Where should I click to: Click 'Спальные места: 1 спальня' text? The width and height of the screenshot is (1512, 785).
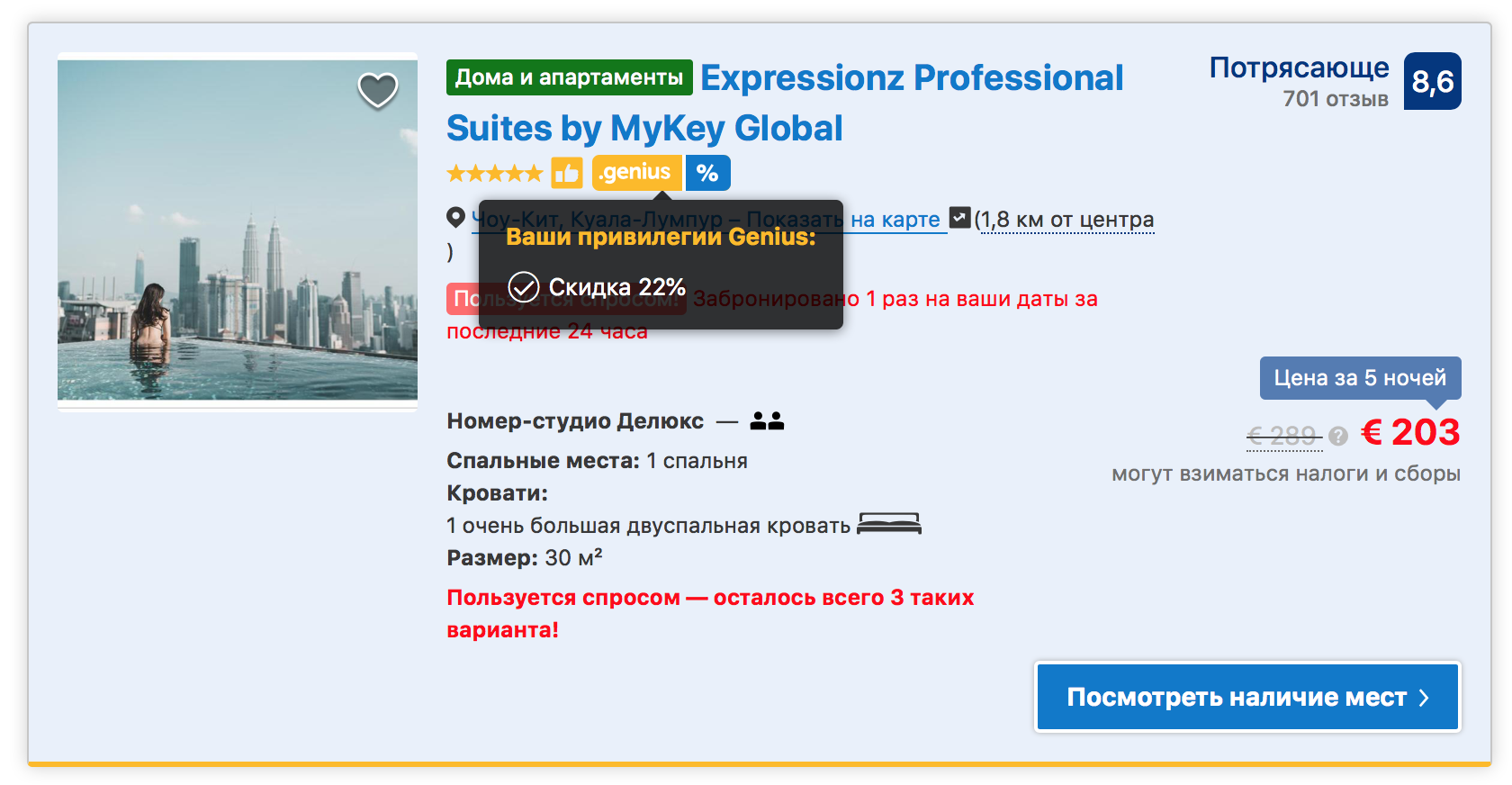pos(597,461)
